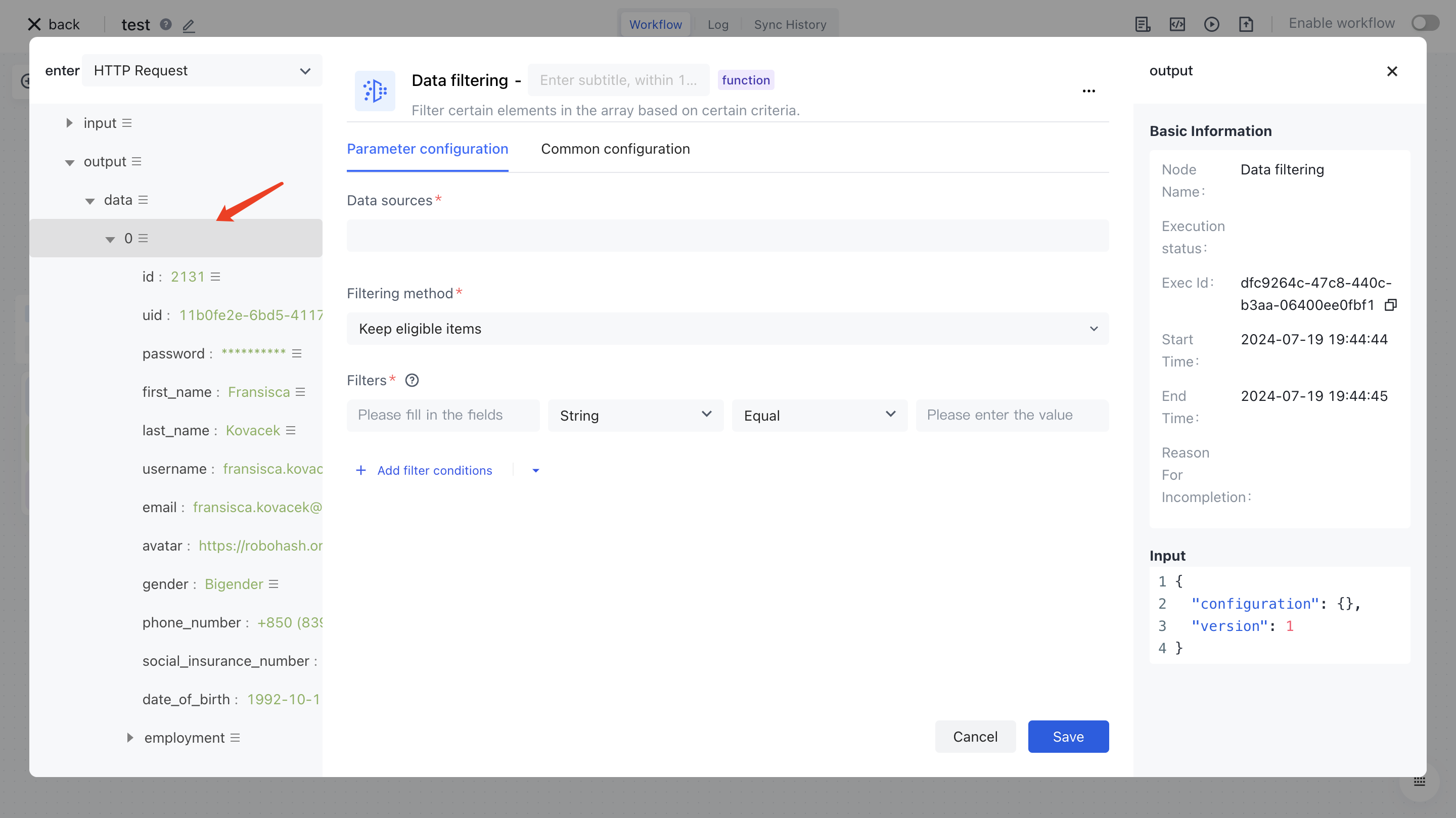Expand the employment tree node

[130, 738]
